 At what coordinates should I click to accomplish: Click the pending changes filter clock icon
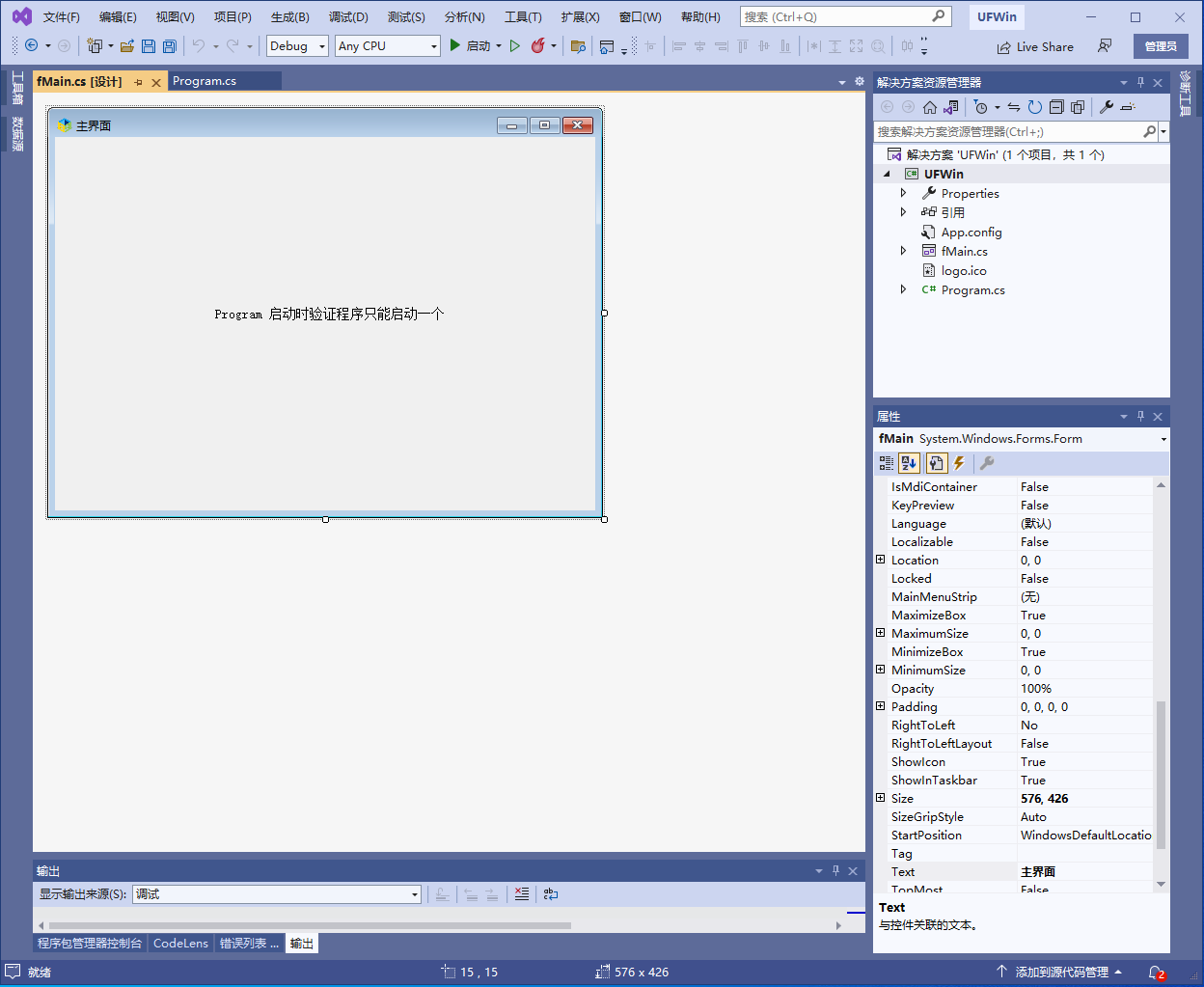[981, 107]
